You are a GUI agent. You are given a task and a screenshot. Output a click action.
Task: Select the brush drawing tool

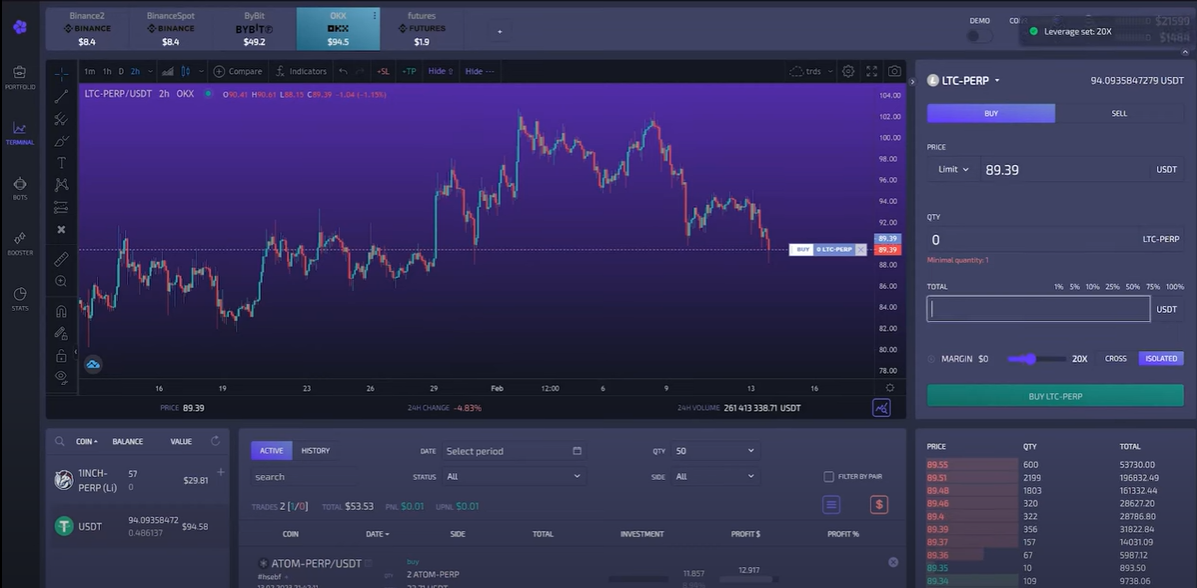61,141
